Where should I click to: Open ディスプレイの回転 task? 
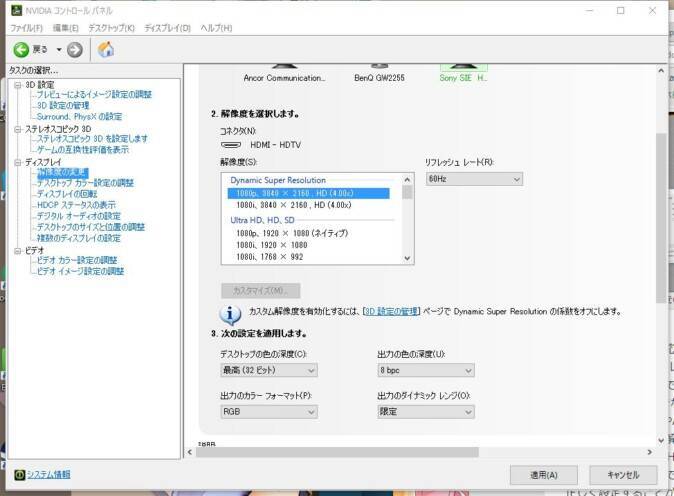click(x=67, y=194)
